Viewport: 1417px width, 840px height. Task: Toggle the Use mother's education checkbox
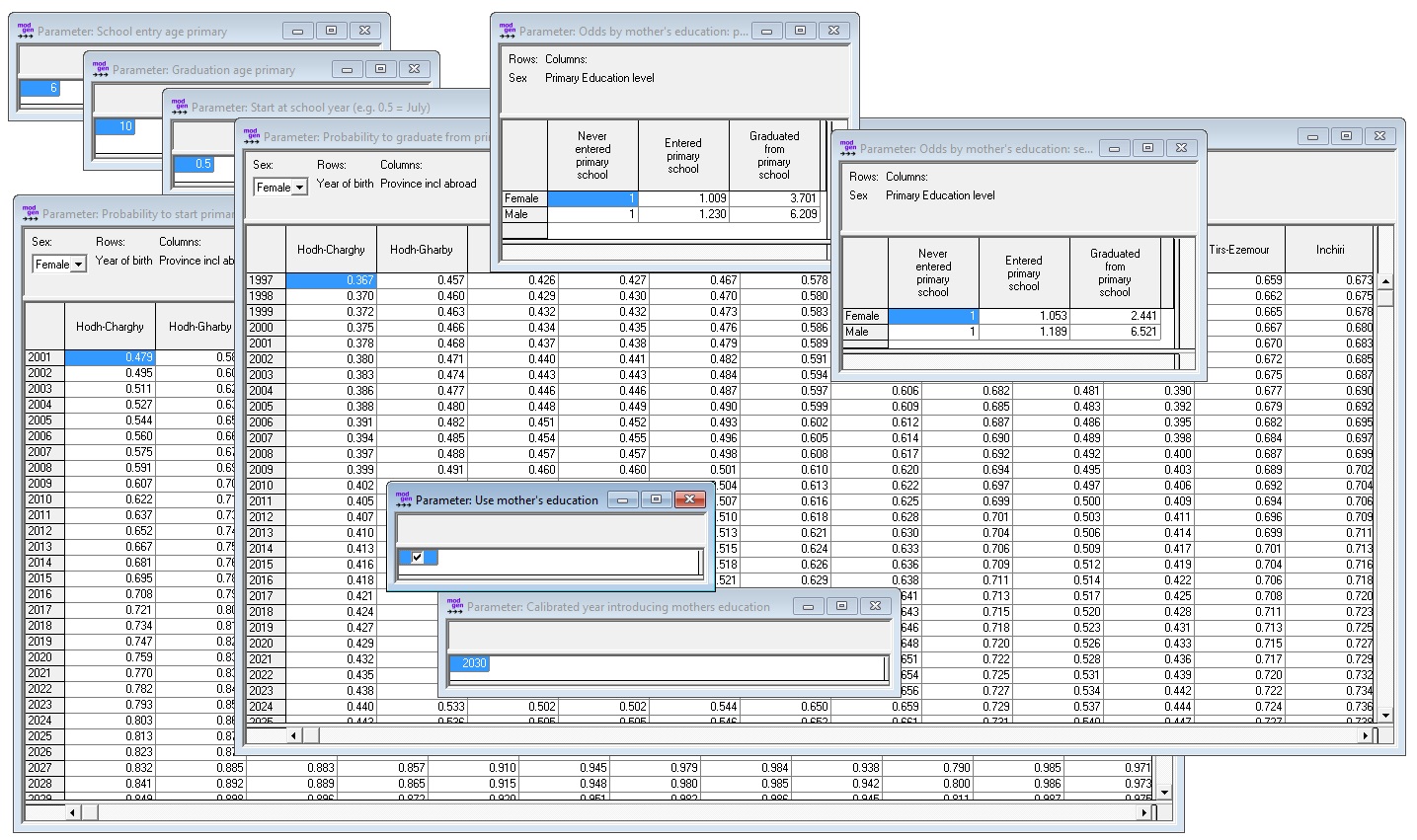click(x=417, y=558)
